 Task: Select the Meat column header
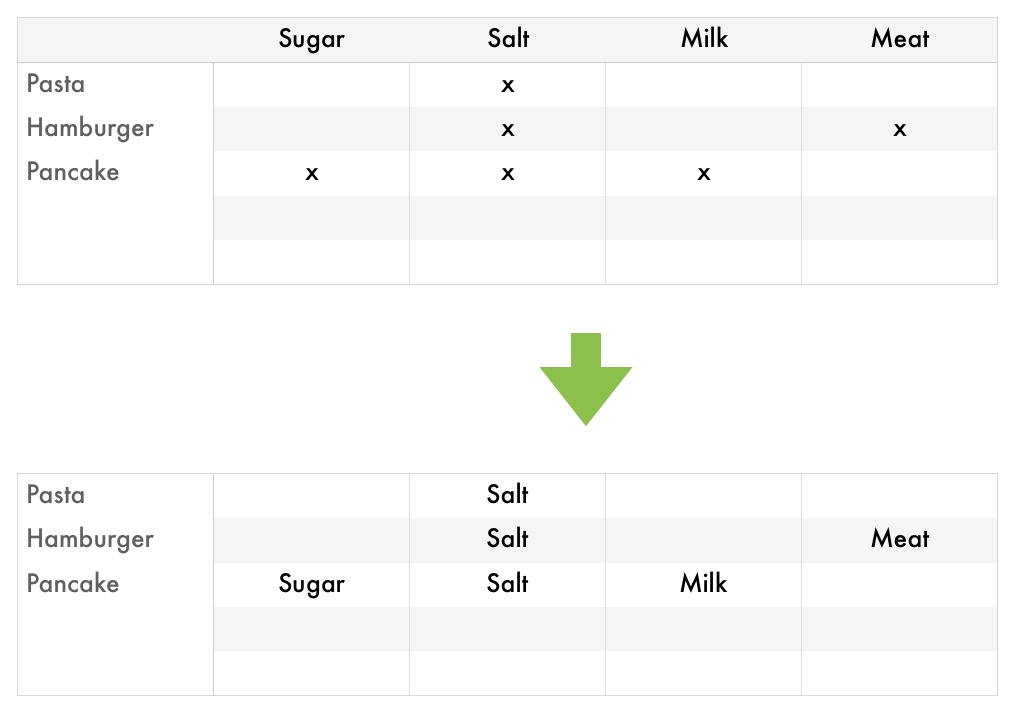[x=900, y=38]
